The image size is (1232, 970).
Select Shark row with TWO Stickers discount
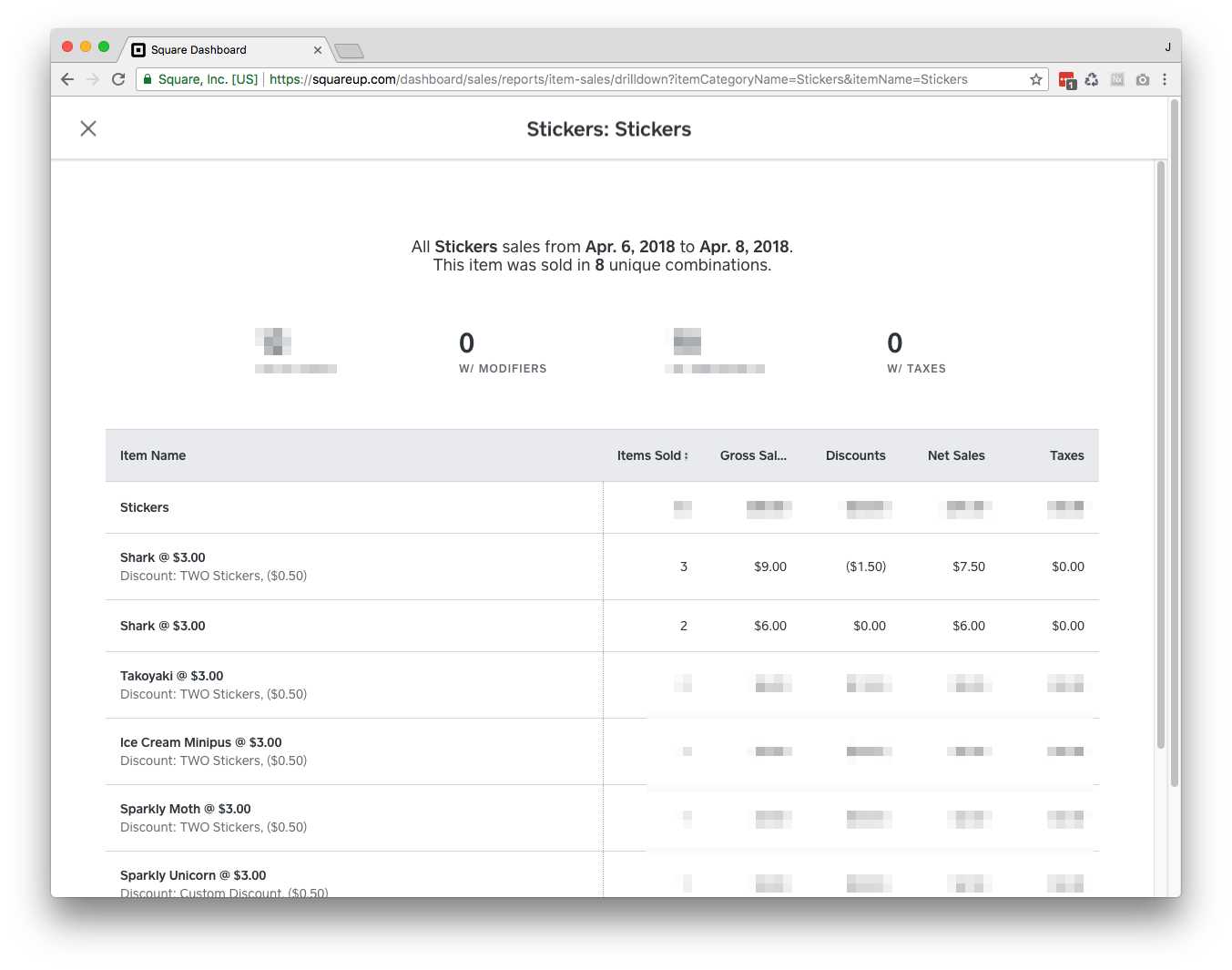click(602, 567)
